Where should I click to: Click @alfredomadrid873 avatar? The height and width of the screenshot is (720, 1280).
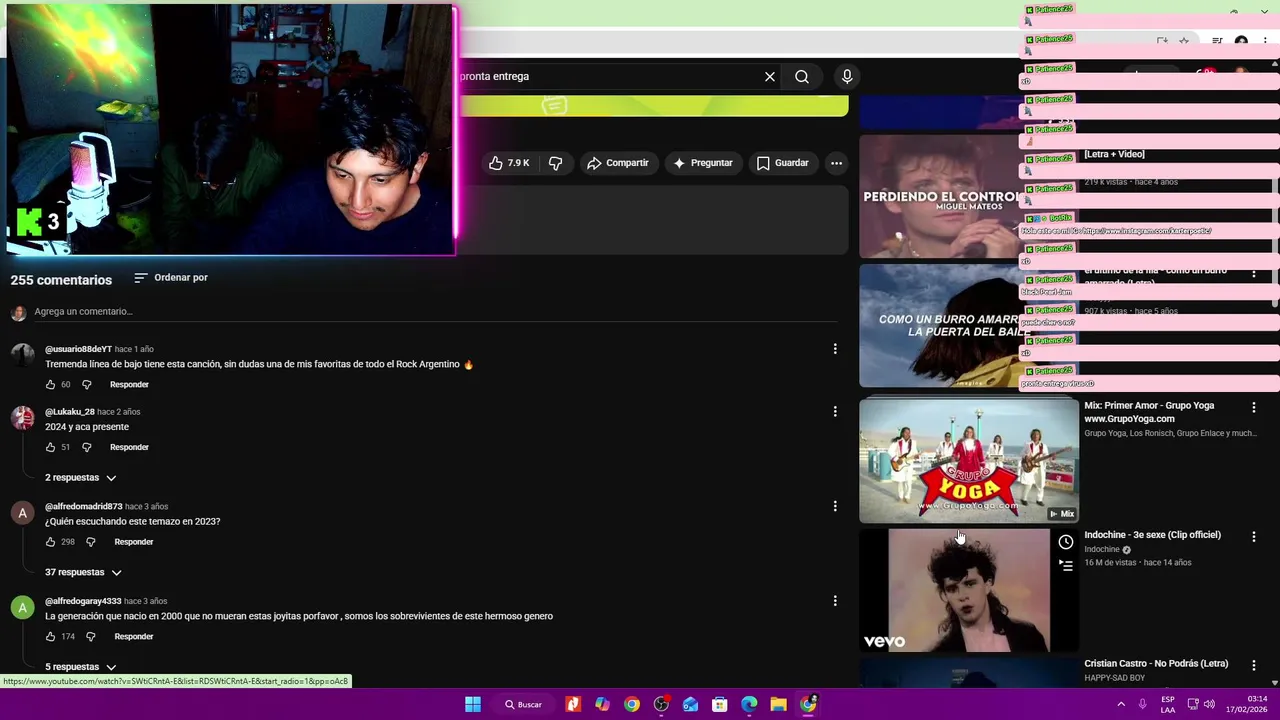pyautogui.click(x=22, y=513)
